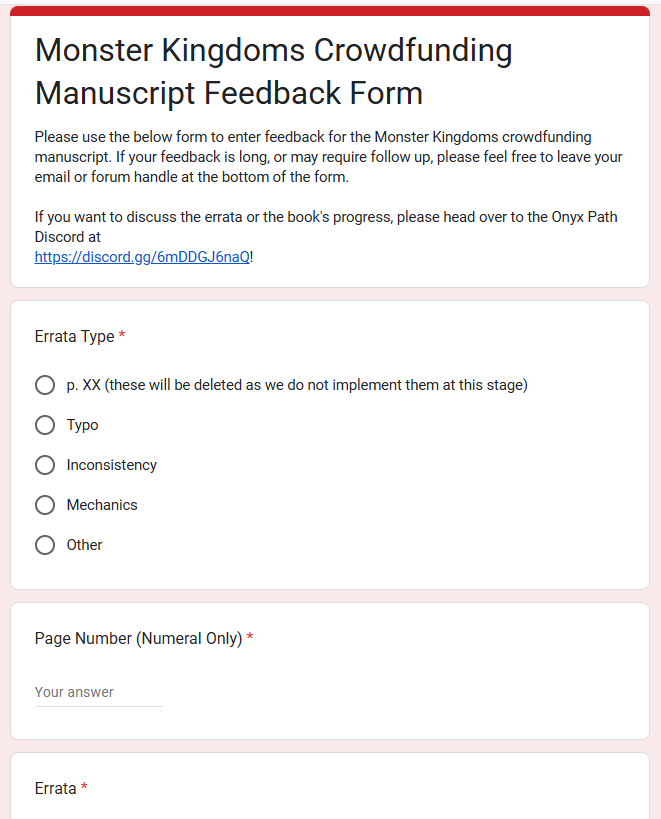Select Inconsistency as the errata type
661x819 pixels.
click(x=44, y=465)
